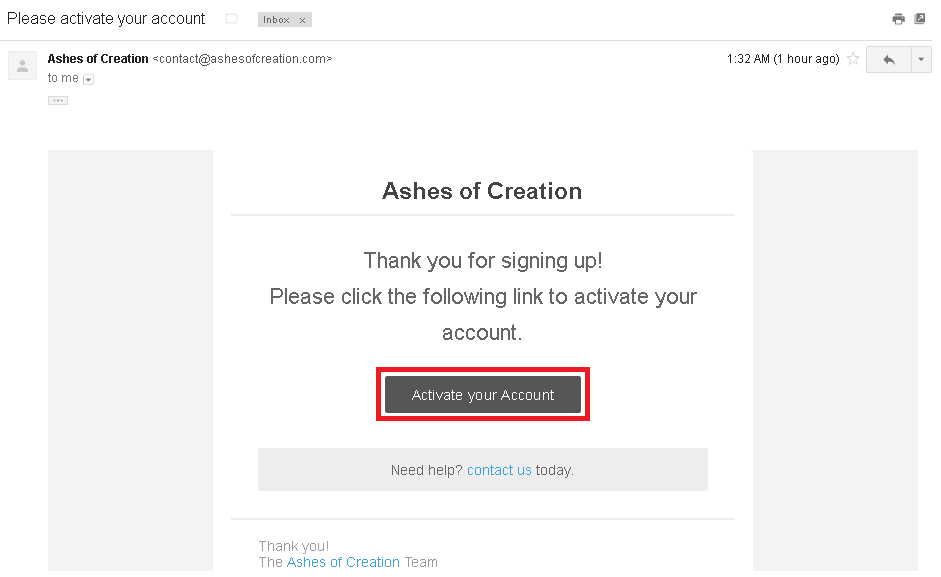Show trimmed content via the ellipsis button

coord(58,100)
